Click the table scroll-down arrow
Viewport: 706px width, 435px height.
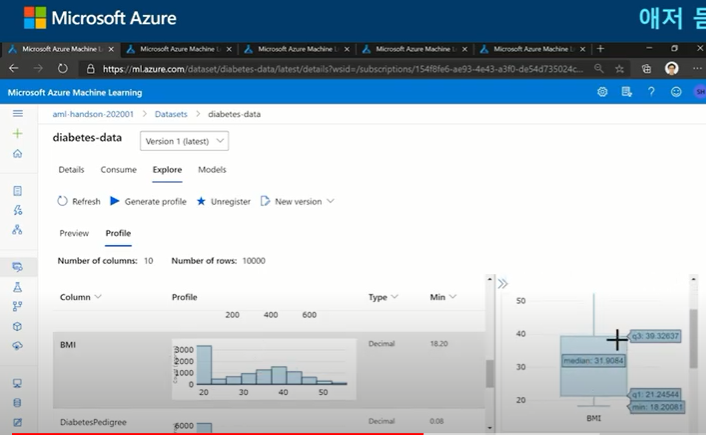(490, 427)
